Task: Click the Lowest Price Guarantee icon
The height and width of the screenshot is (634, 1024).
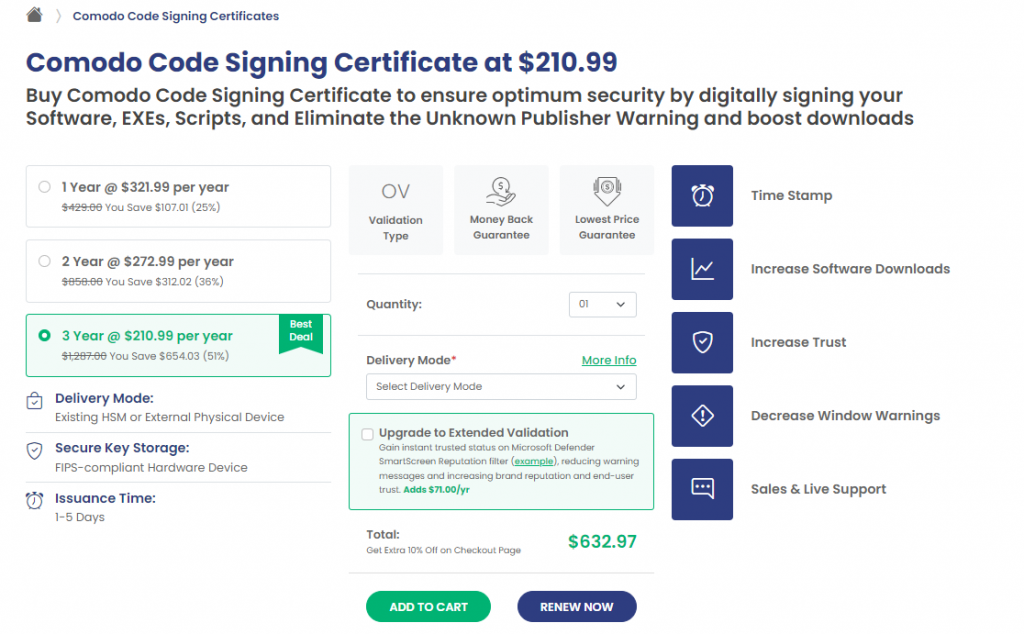Action: (x=607, y=192)
